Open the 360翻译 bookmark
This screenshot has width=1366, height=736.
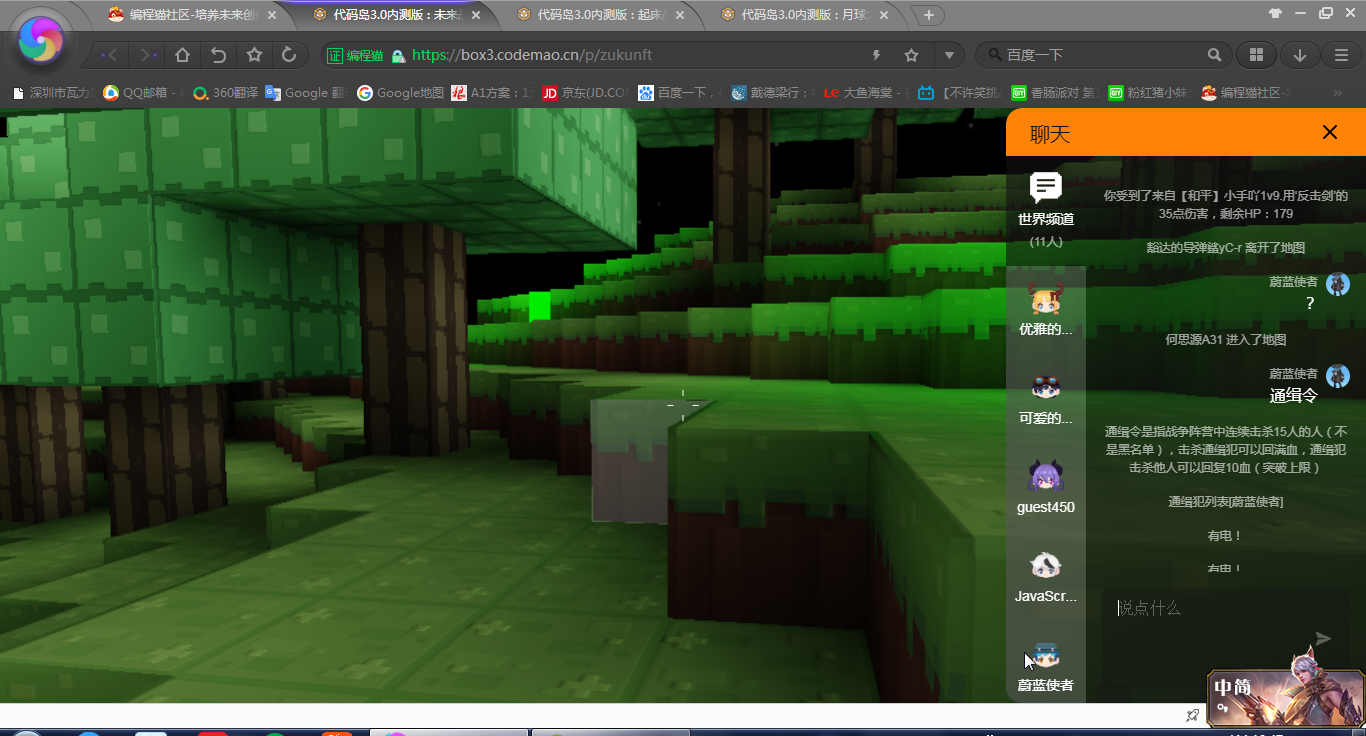[x=225, y=93]
